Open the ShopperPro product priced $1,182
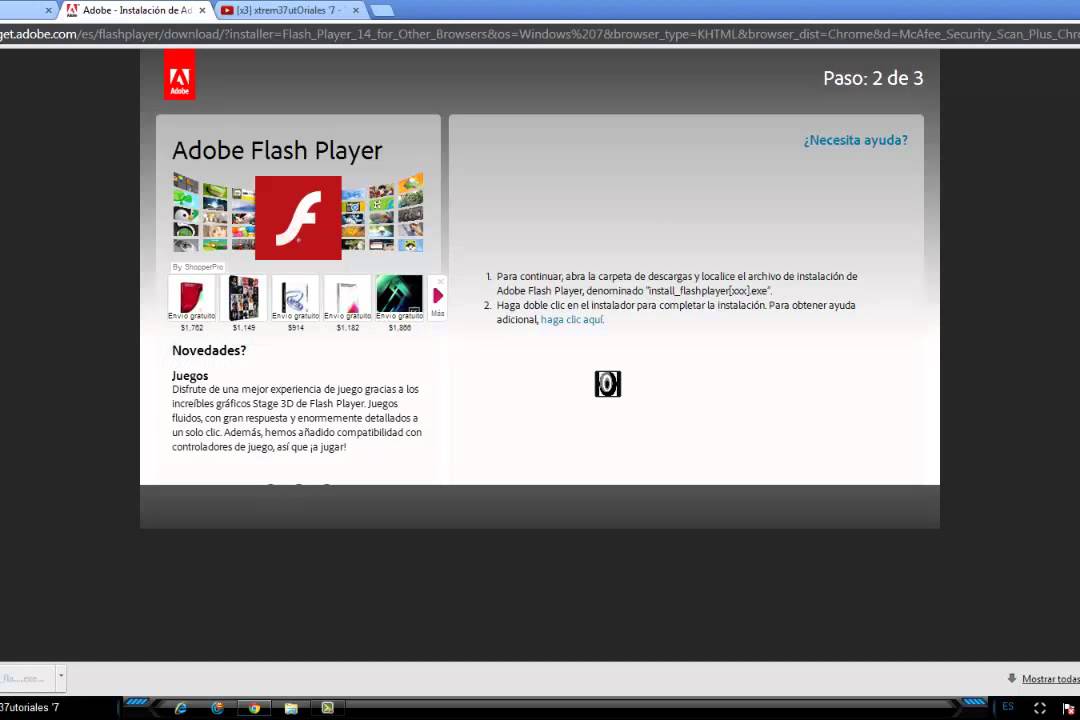The height and width of the screenshot is (720, 1080). (x=348, y=303)
